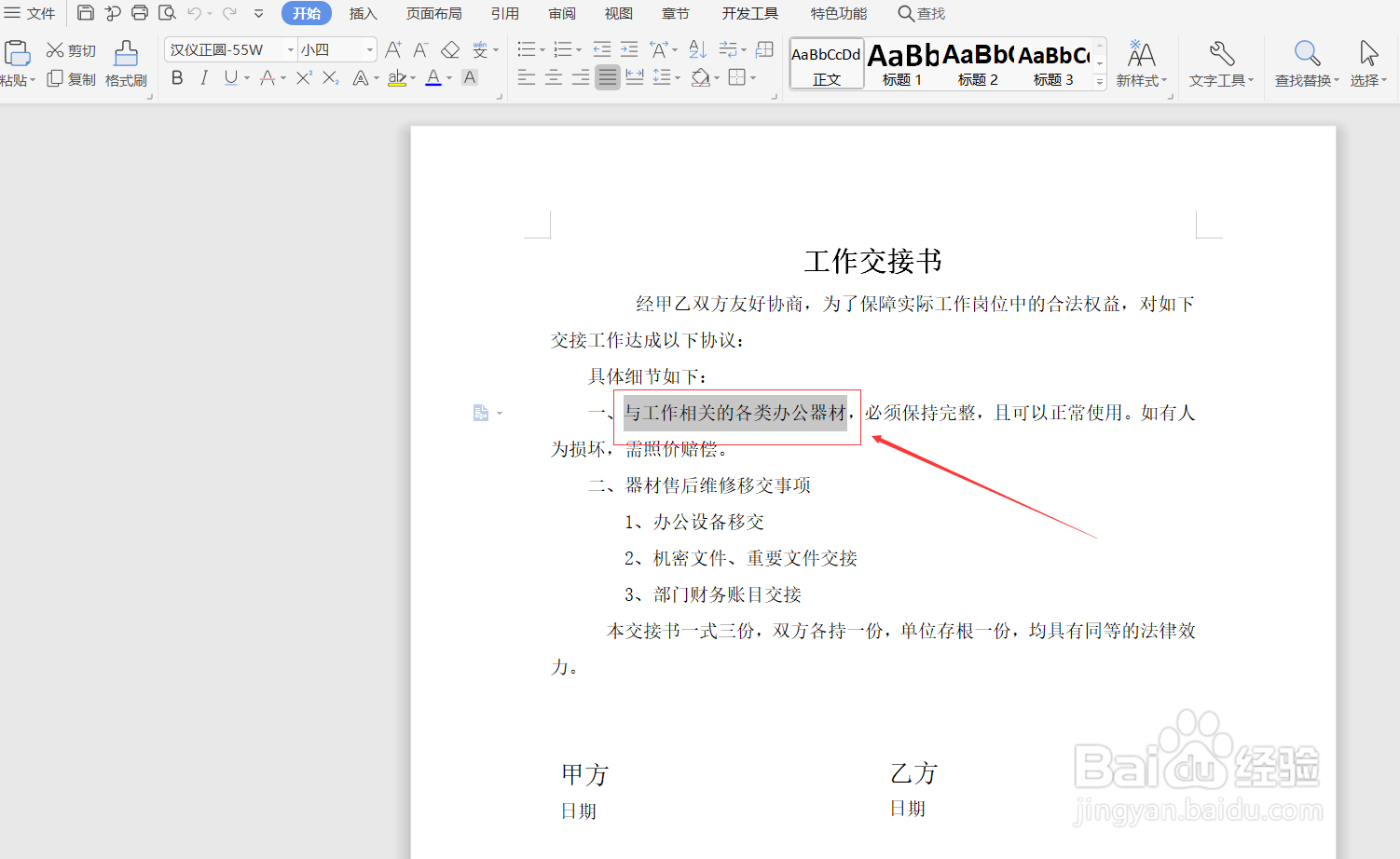Click 选择 selection button
Image resolution: width=1400 pixels, height=859 pixels.
click(x=1368, y=63)
